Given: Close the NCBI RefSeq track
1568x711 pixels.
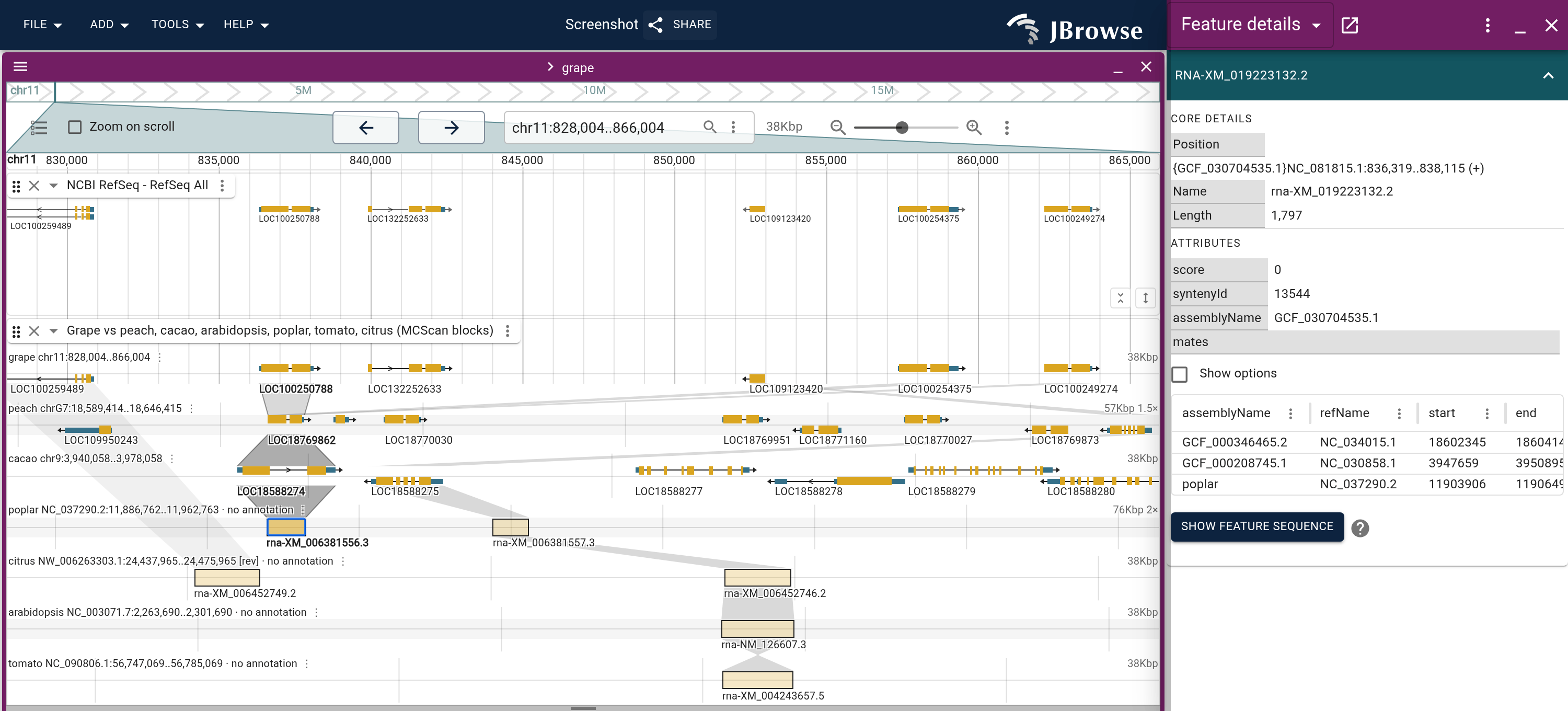Looking at the screenshot, I should [34, 186].
